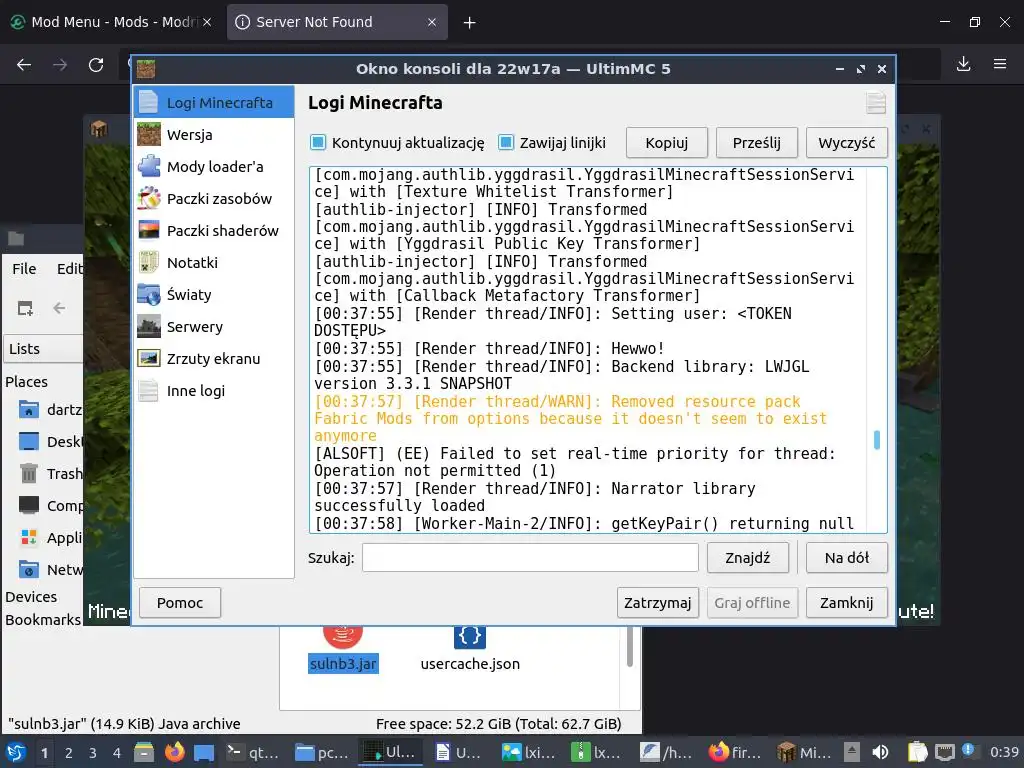Click the Pomoc button
Viewport: 1024px width, 768px height.
(180, 603)
